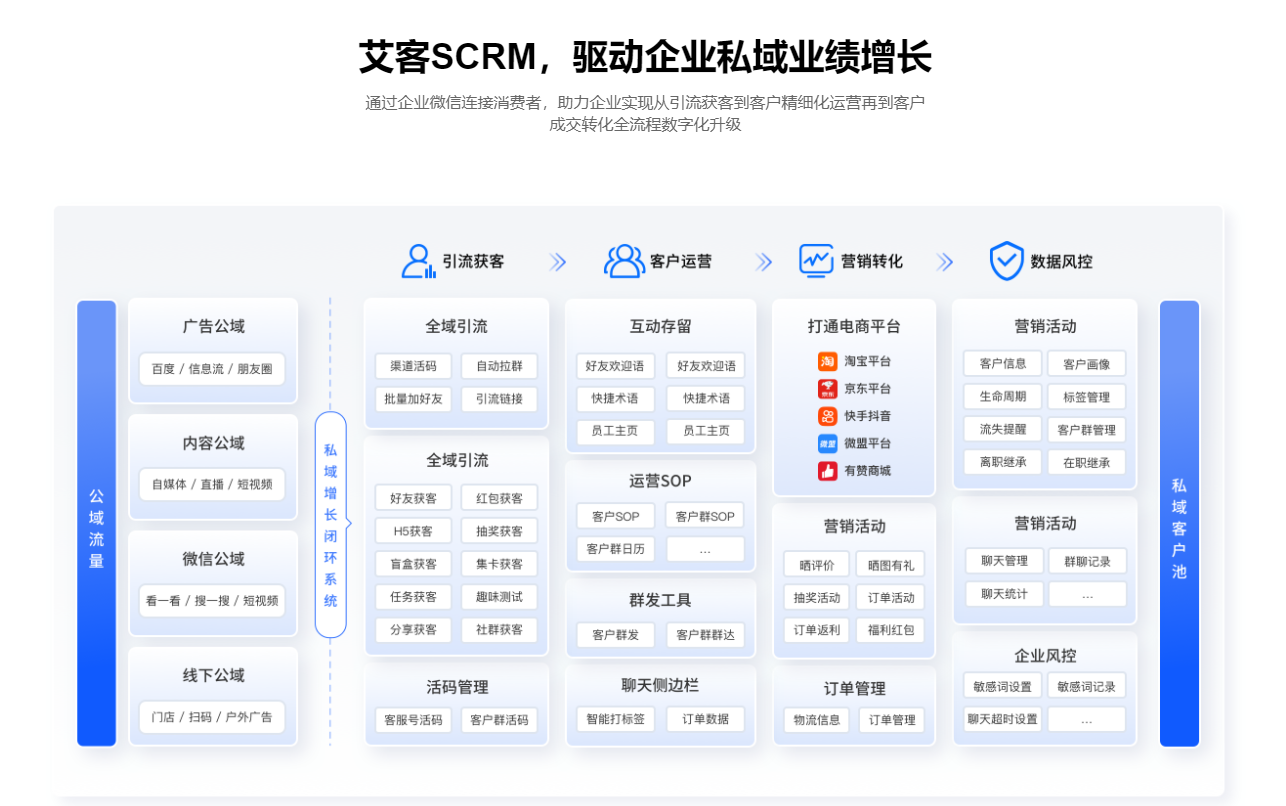1286x806 pixels.
Task: Click the 百度 / 信息流 / 朋友圈 label
Action: point(212,369)
